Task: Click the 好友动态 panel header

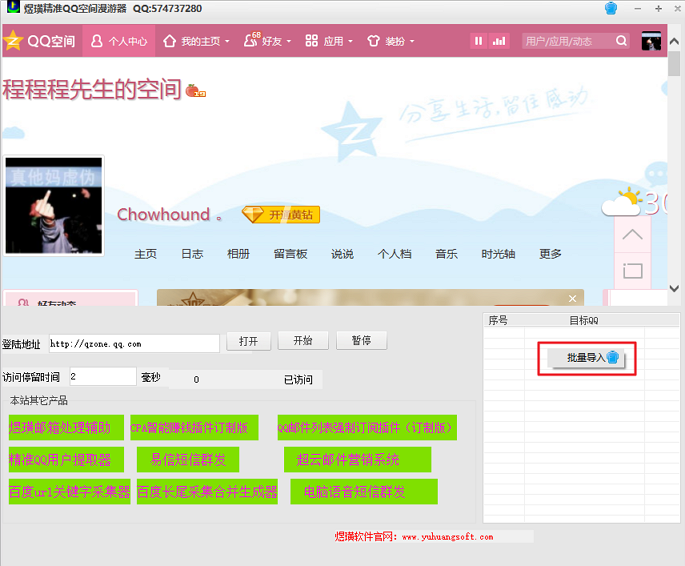Action: (70, 298)
